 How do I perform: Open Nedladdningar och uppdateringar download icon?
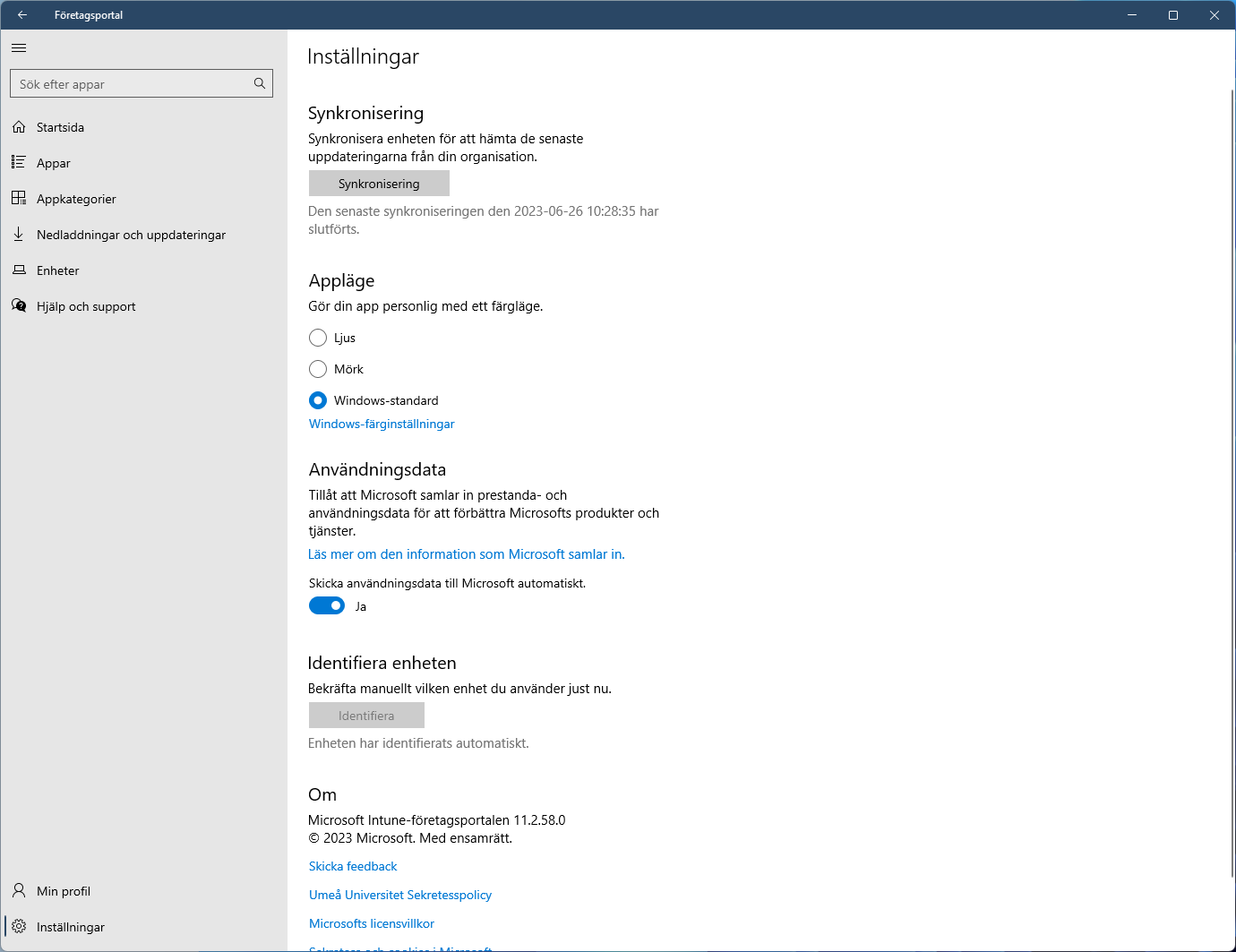pyautogui.click(x=19, y=234)
